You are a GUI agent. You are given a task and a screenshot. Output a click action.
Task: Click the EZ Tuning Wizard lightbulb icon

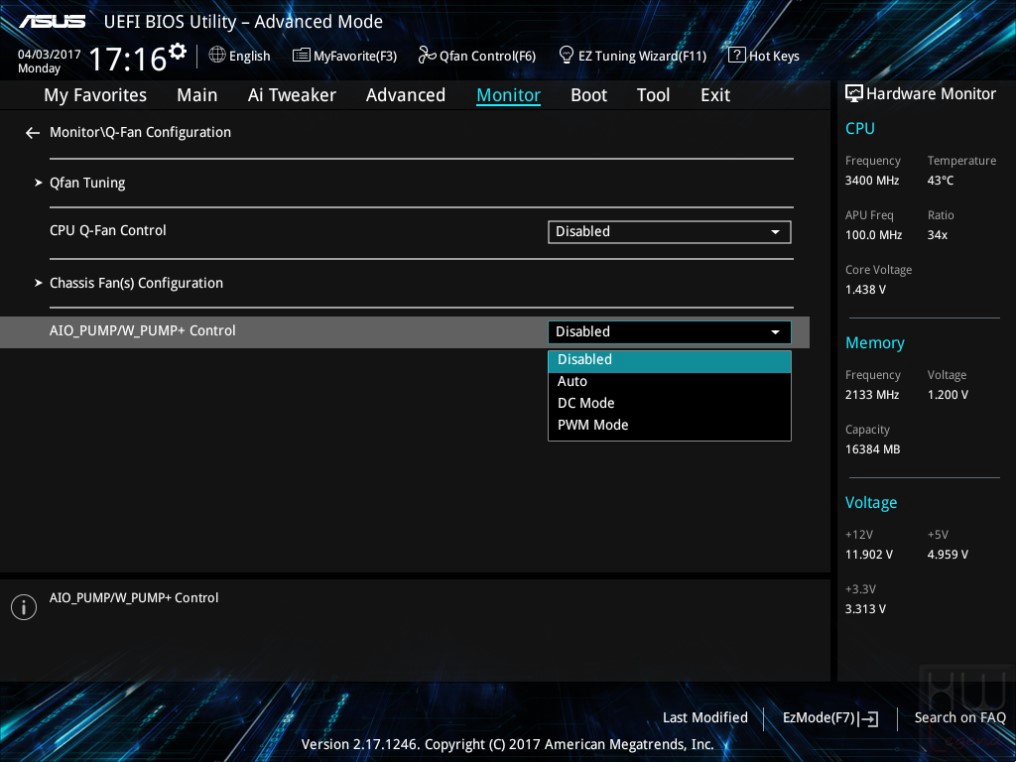click(x=566, y=55)
